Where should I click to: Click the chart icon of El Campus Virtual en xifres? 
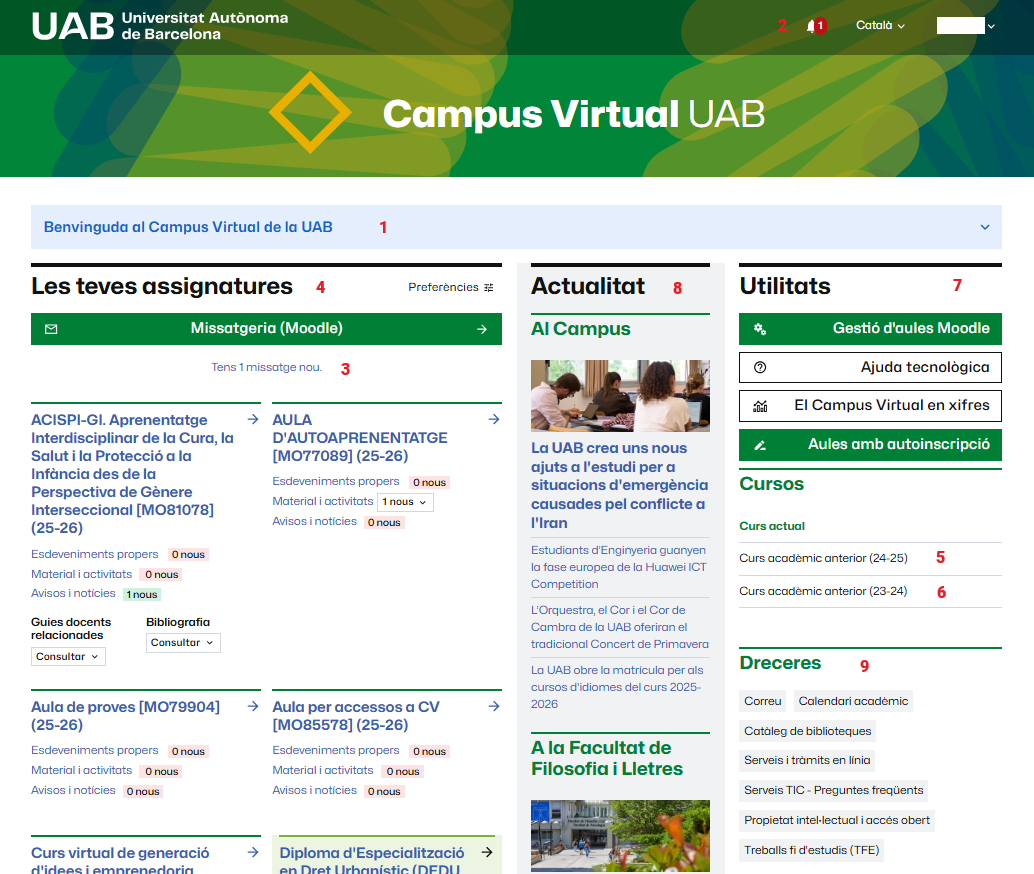coord(760,406)
